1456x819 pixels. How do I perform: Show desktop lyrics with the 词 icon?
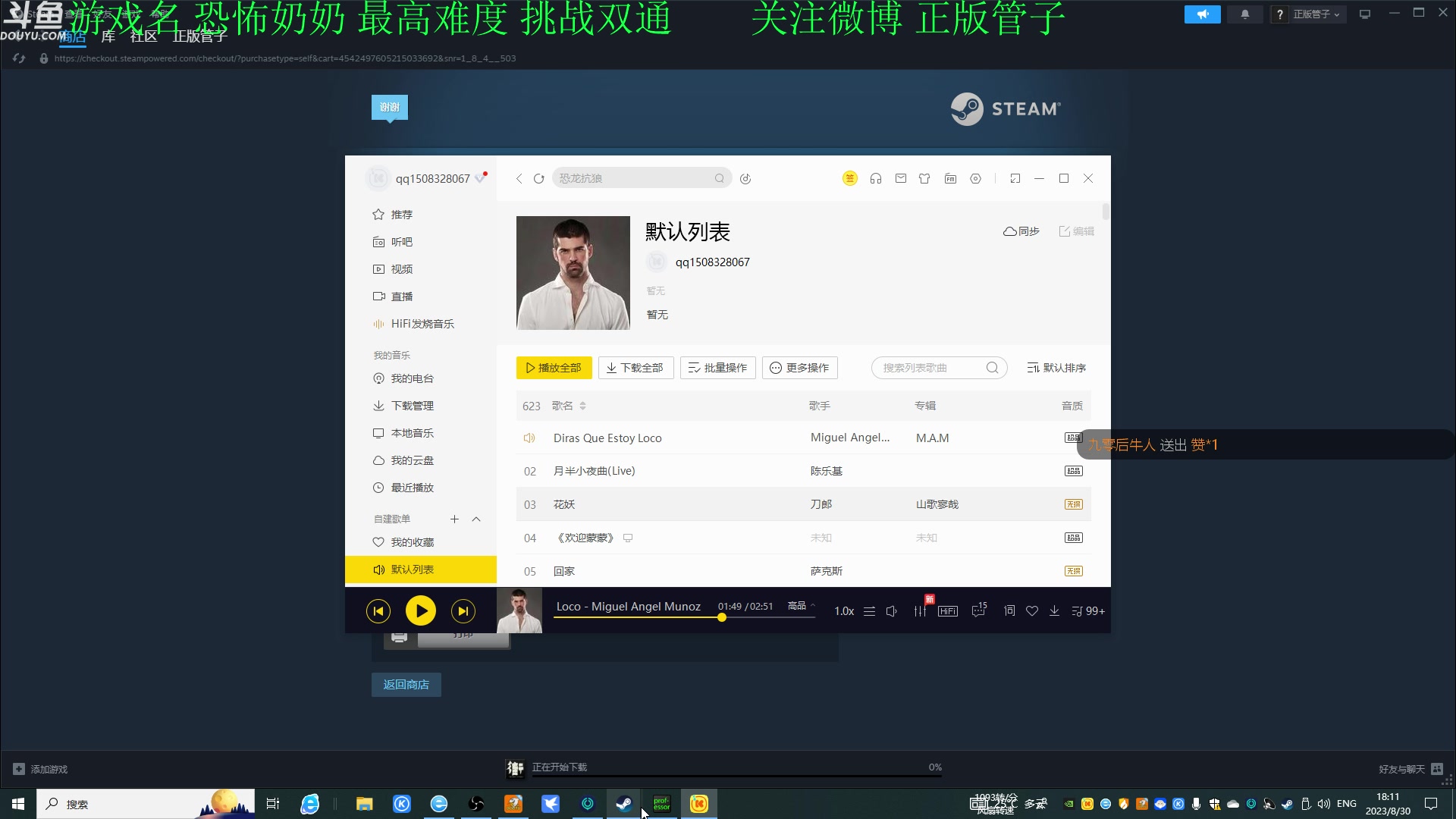[1009, 610]
